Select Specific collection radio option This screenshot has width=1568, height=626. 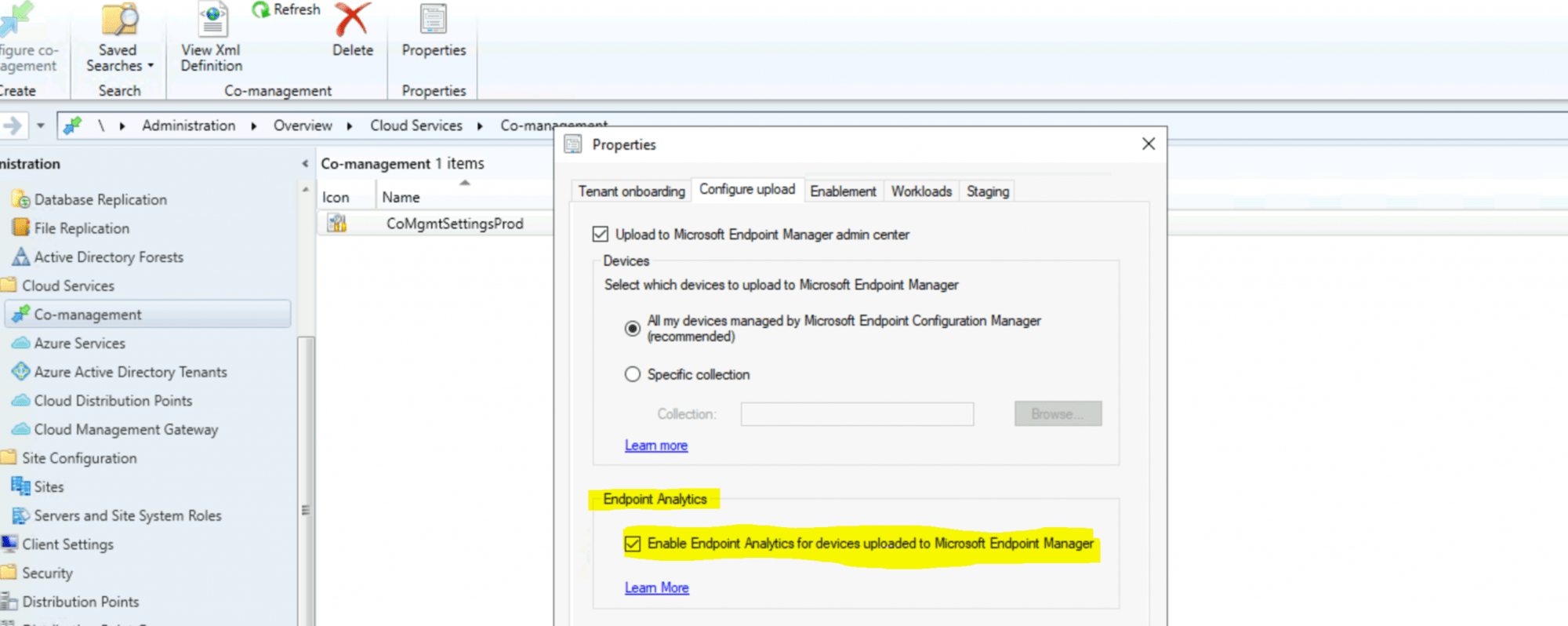(633, 374)
